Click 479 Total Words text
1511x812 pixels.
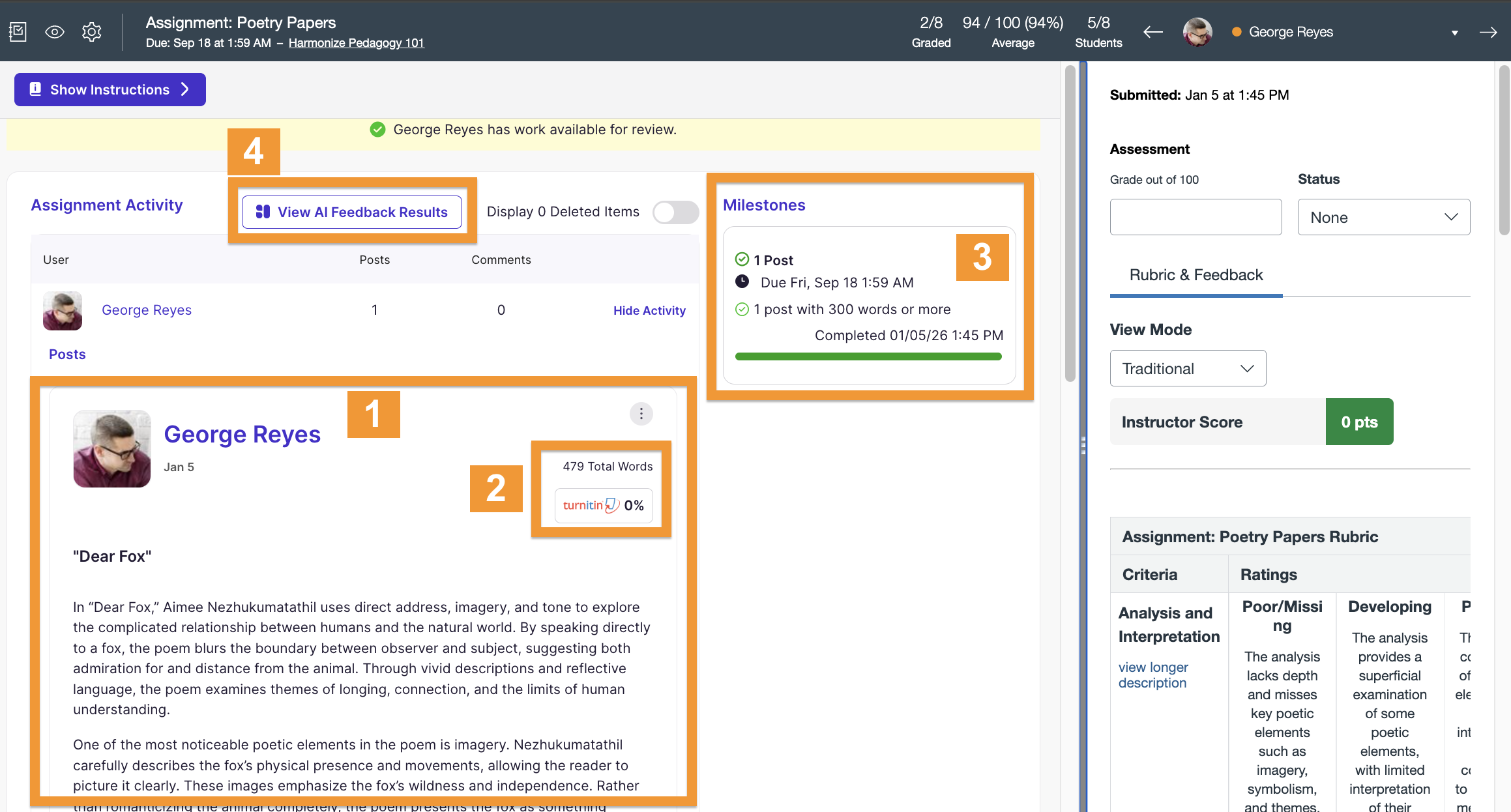(608, 467)
